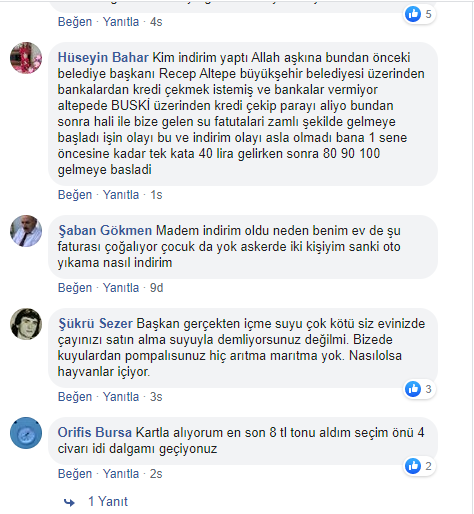Open Şaban Gökmen's name link

(105, 230)
